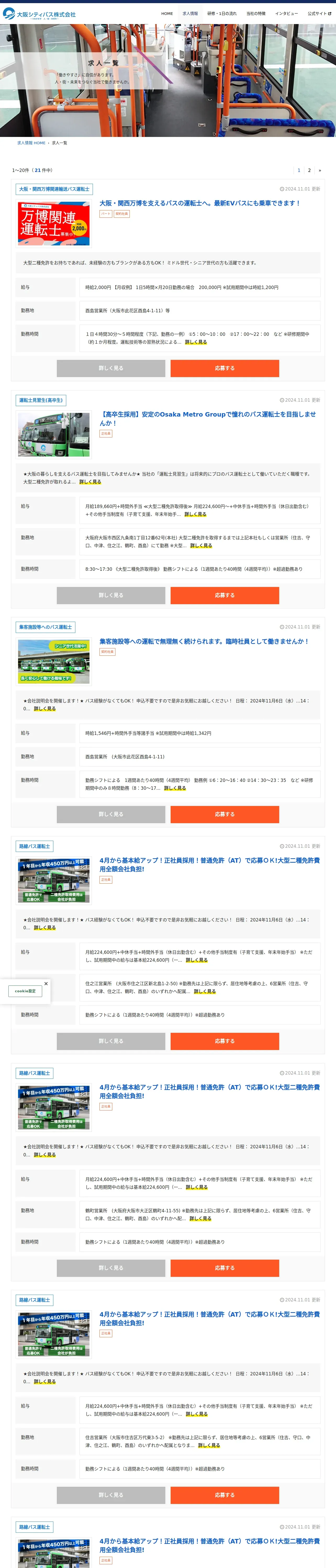
Task: Click the 大阪シティバス株式会社 logo
Action: coord(40,13)
